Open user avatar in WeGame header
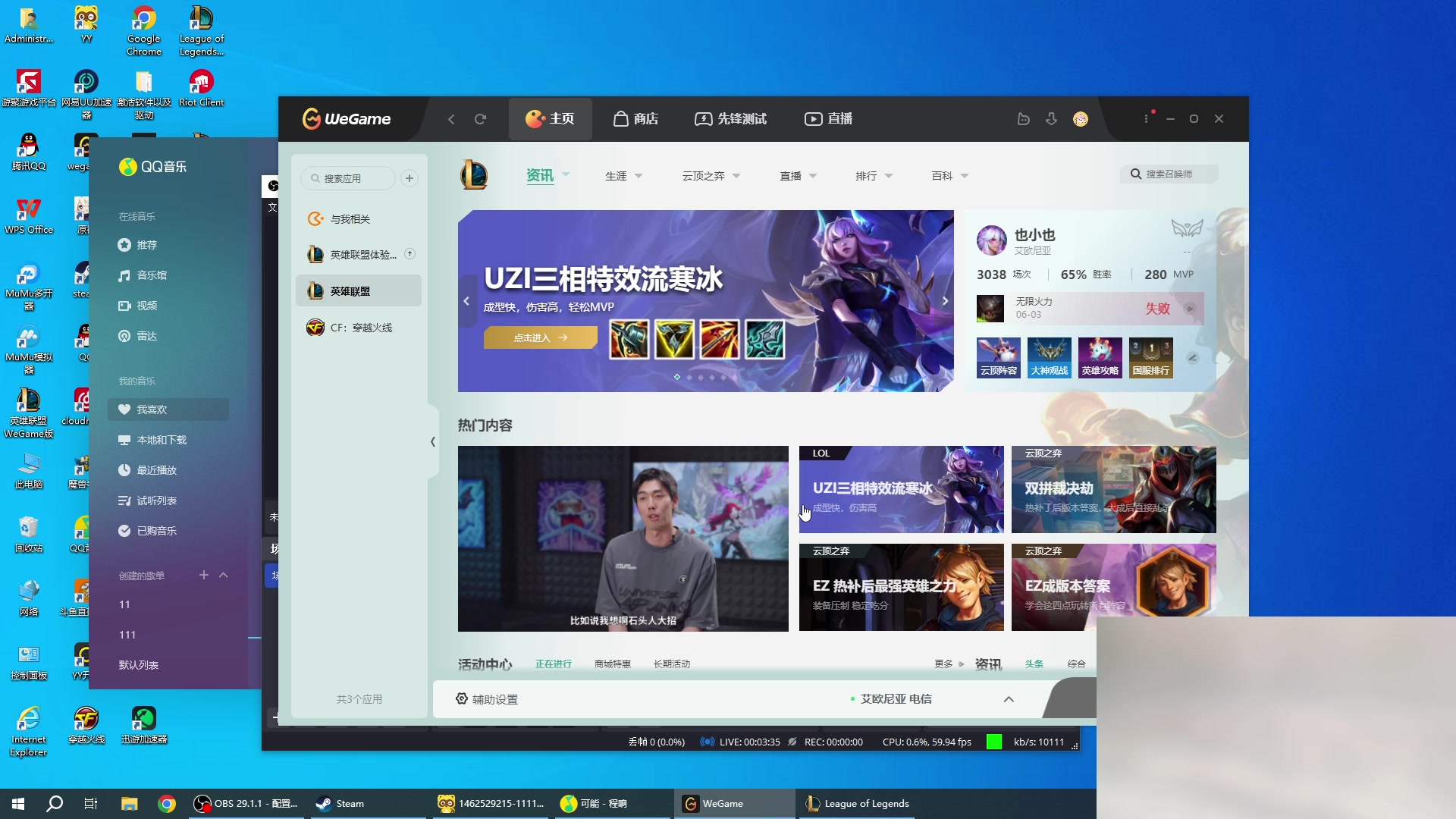 click(1081, 119)
